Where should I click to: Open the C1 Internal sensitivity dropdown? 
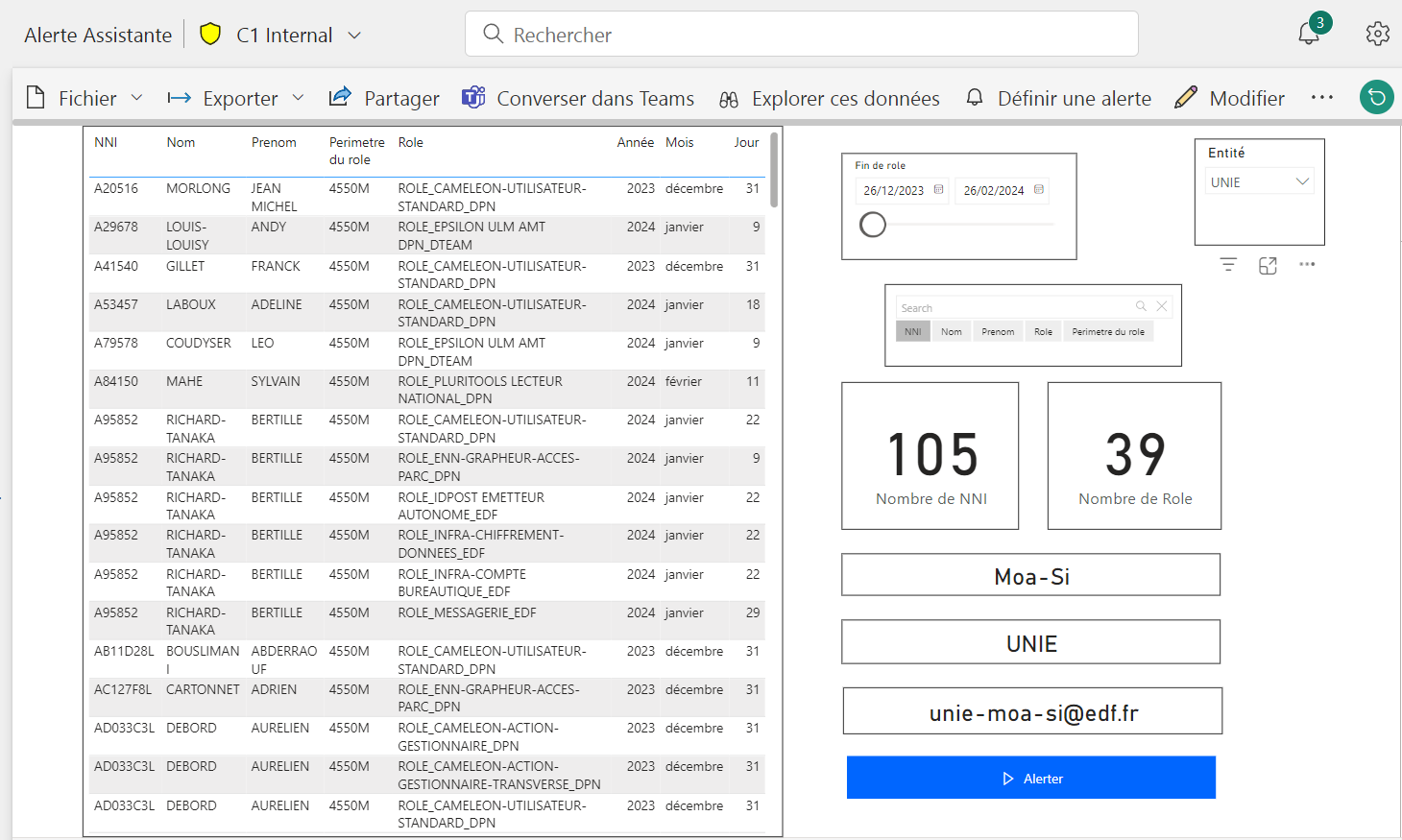coord(354,35)
